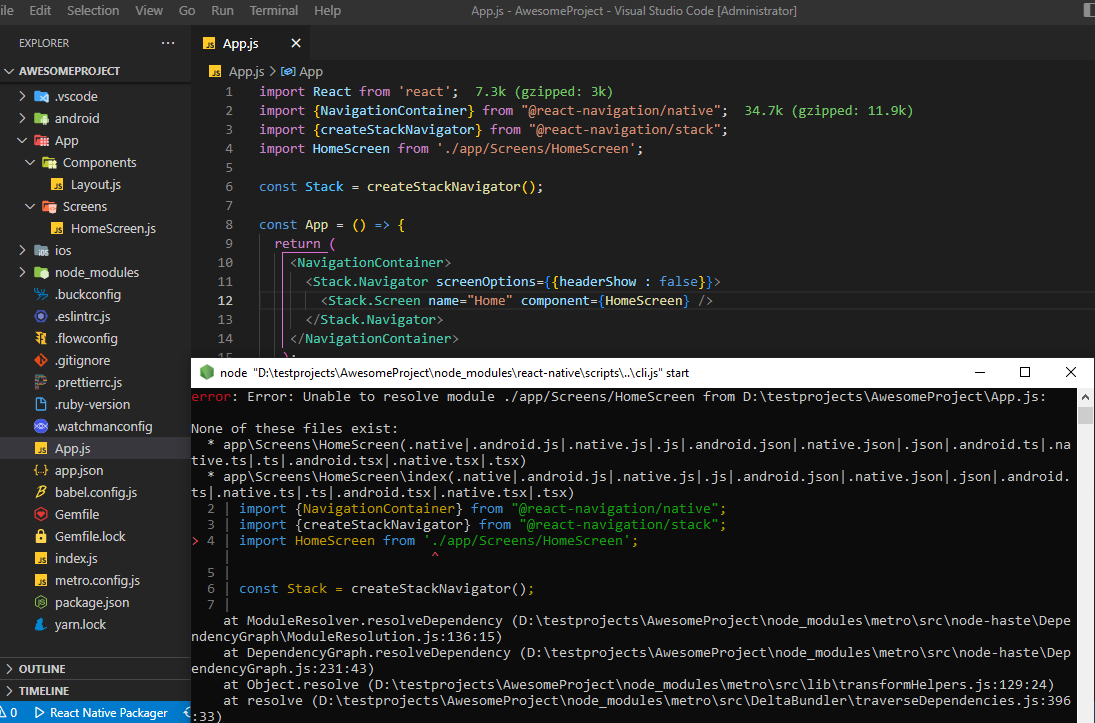
Task: Click App.js in the editor breadcrumb
Action: (x=237, y=71)
